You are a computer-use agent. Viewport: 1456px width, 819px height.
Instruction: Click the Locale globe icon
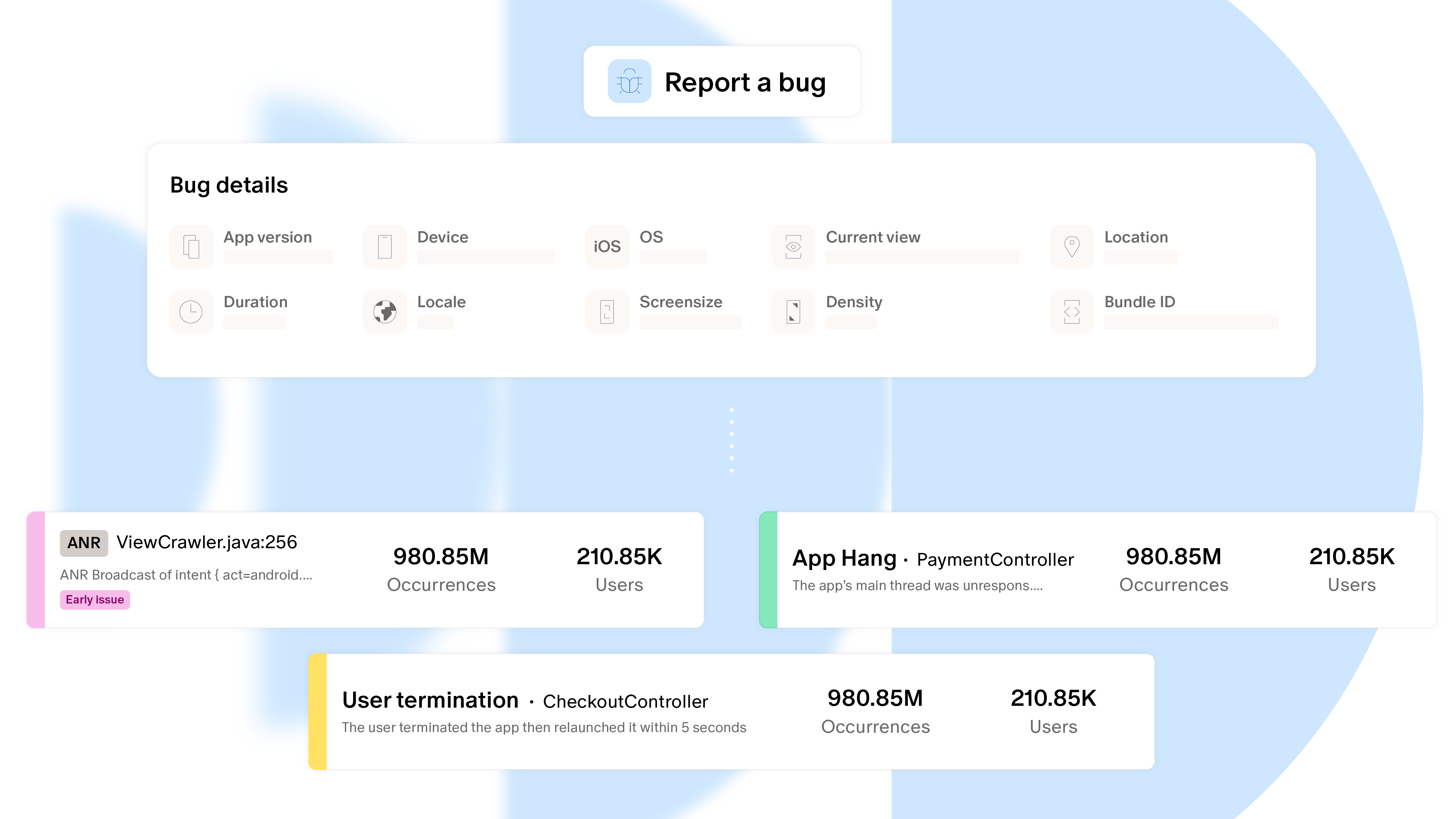click(385, 312)
